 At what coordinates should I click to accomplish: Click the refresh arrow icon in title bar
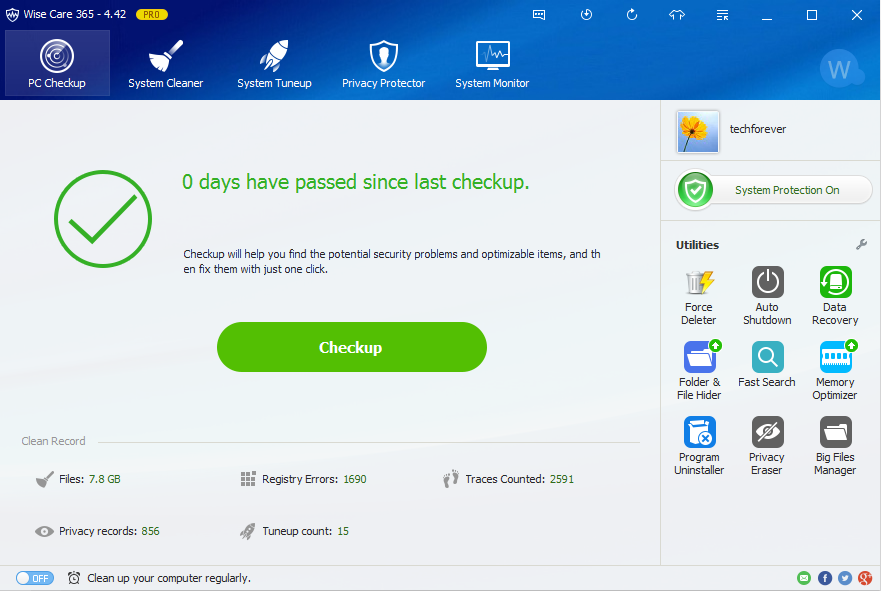coord(632,15)
